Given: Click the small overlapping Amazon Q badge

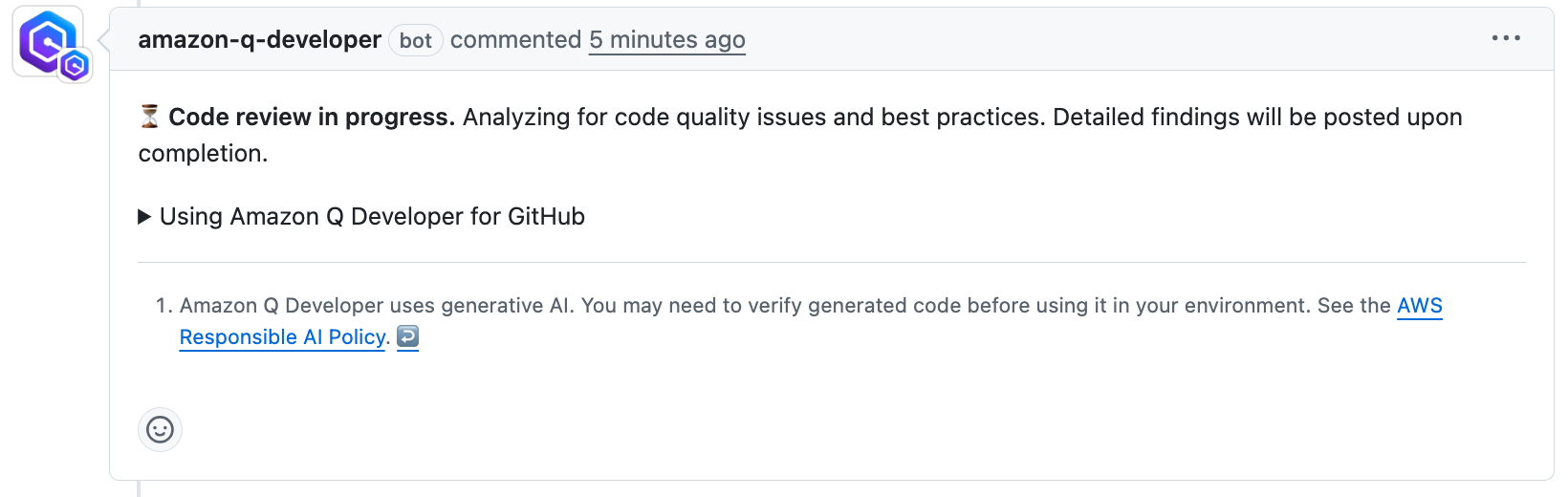Looking at the screenshot, I should (x=75, y=65).
